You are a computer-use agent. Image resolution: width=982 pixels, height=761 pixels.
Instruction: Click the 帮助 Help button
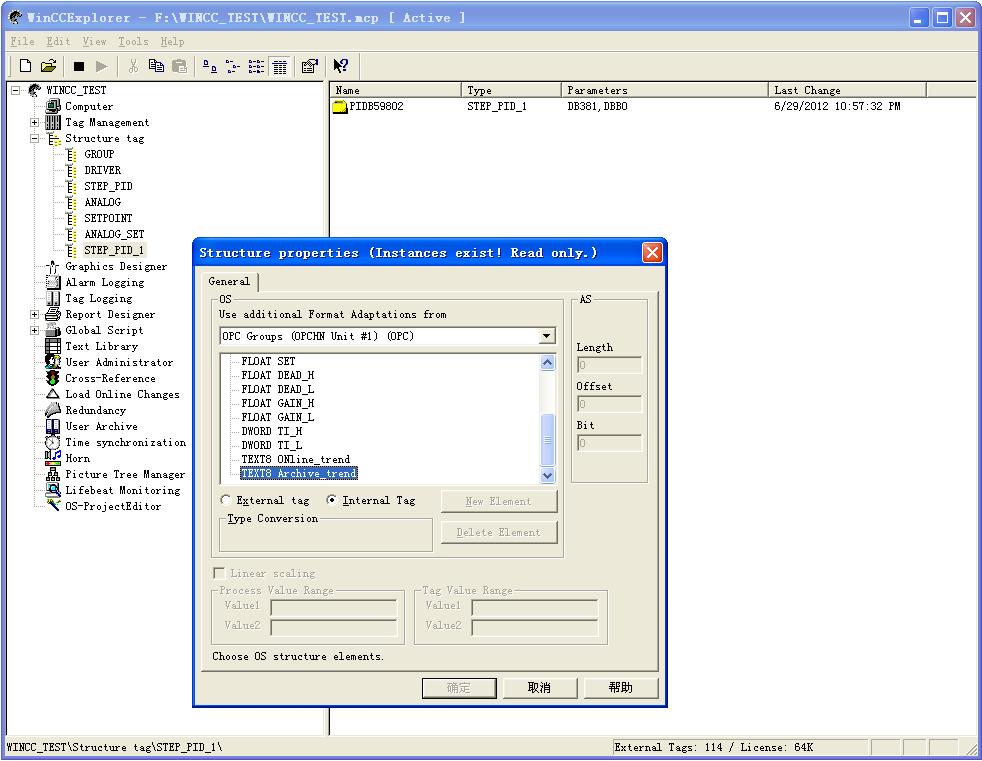coord(621,688)
